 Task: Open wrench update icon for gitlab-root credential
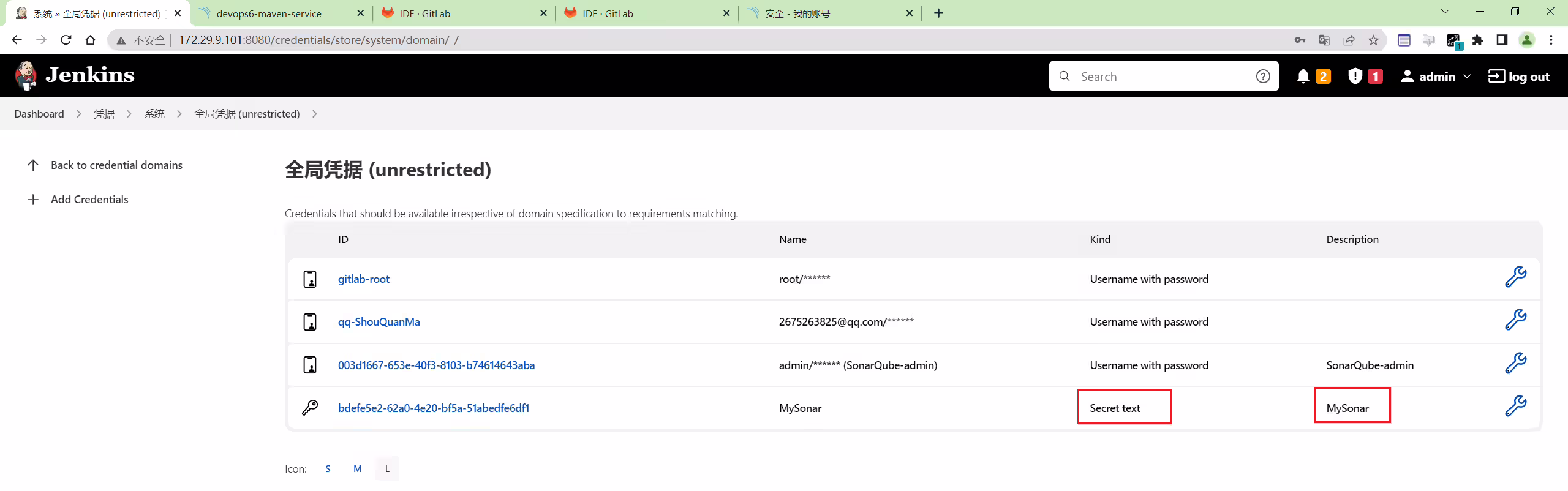click(1515, 277)
